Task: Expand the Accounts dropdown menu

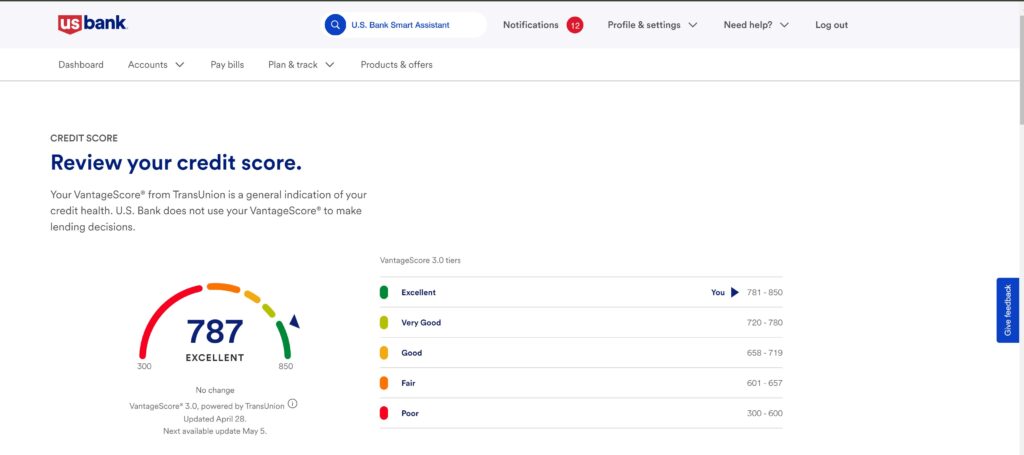Action: click(x=156, y=65)
